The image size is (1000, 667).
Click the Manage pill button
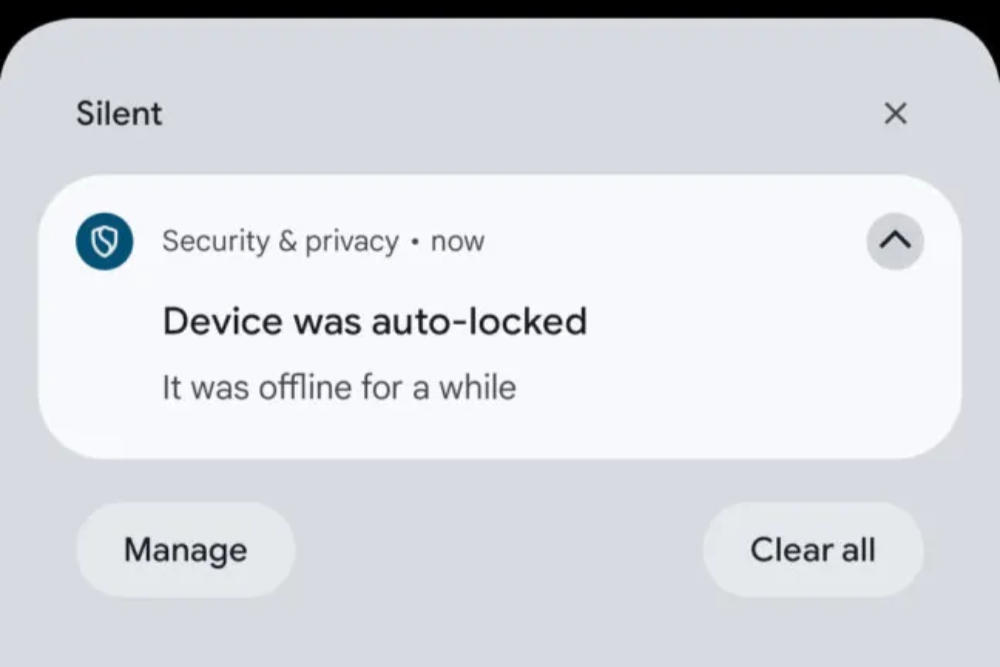[x=186, y=550]
